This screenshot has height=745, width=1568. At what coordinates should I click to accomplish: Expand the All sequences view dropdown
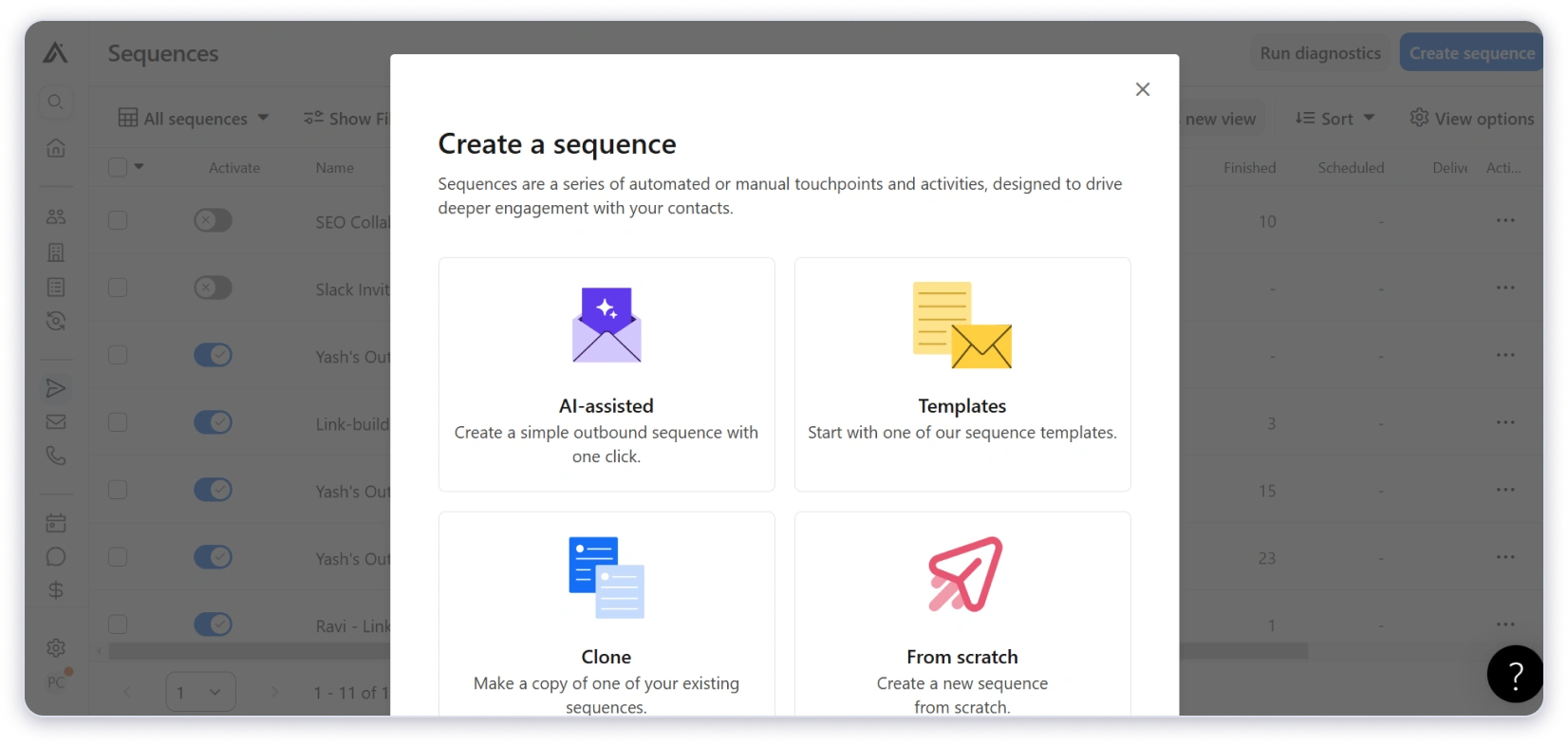click(x=194, y=119)
